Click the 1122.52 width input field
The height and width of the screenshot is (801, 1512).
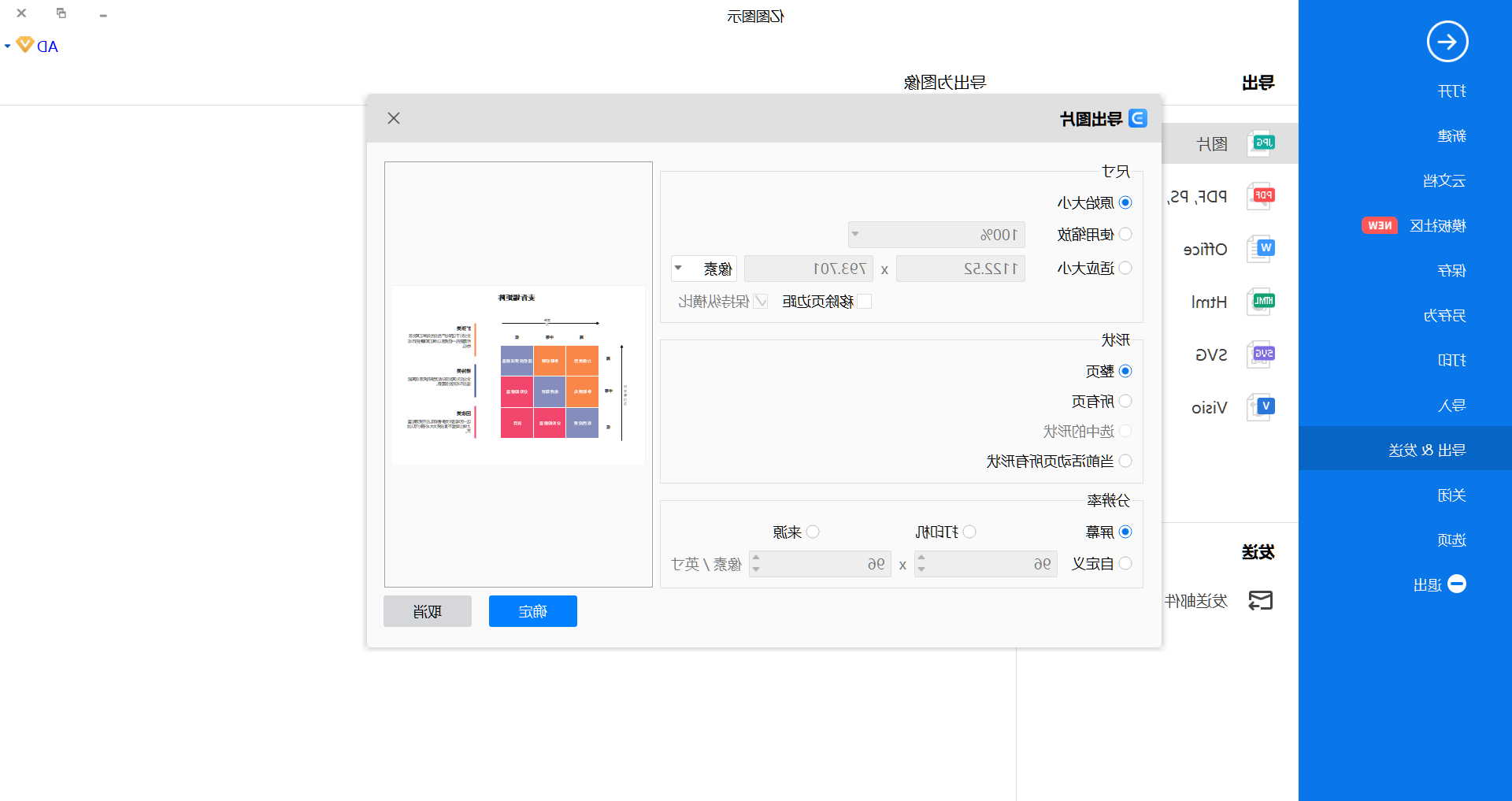961,269
